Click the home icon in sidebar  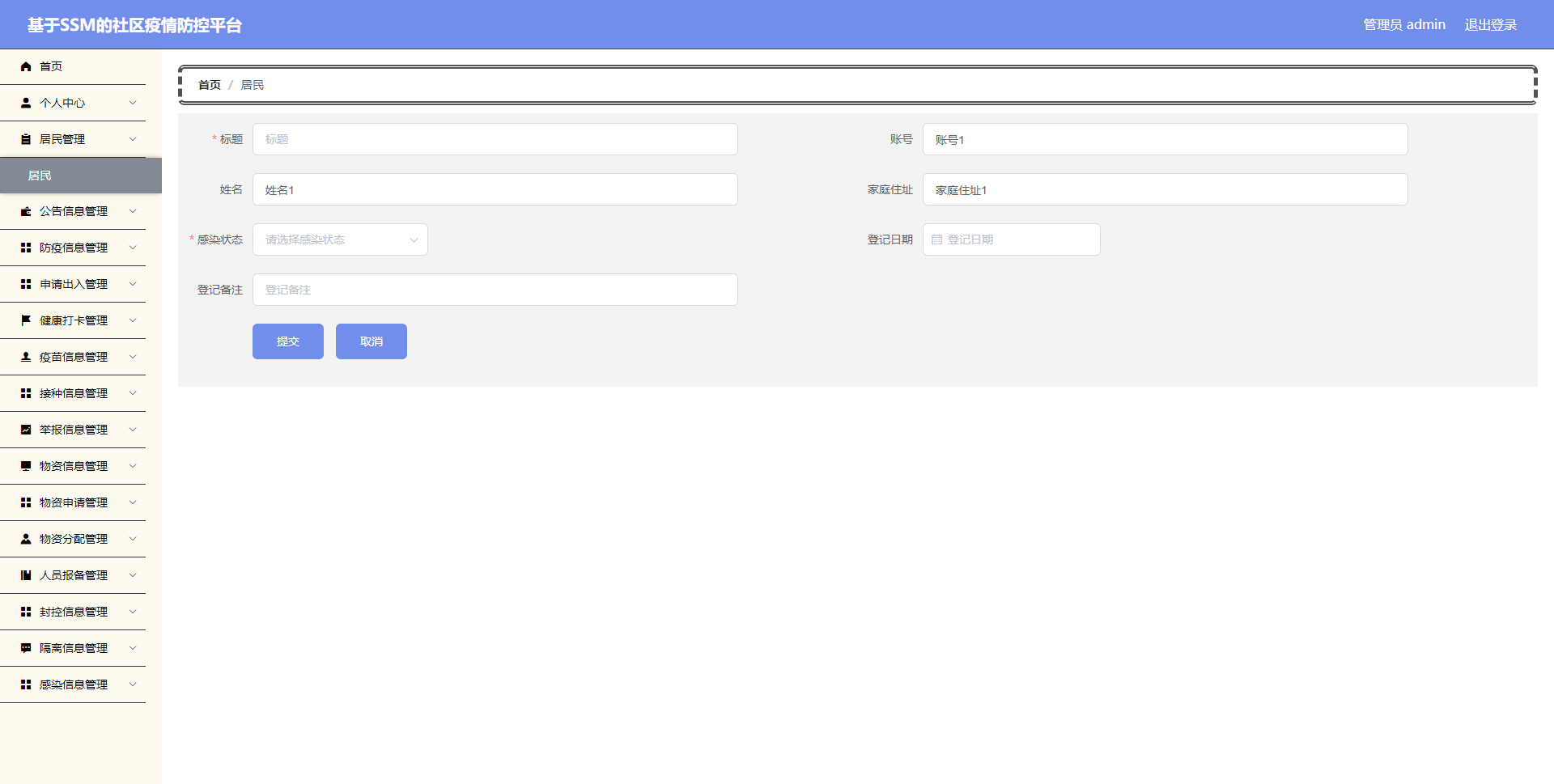click(x=26, y=66)
